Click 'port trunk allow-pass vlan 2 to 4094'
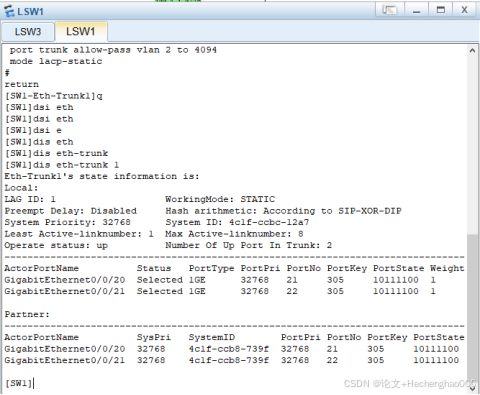Screen dimensions: 480x395 point(113,50)
